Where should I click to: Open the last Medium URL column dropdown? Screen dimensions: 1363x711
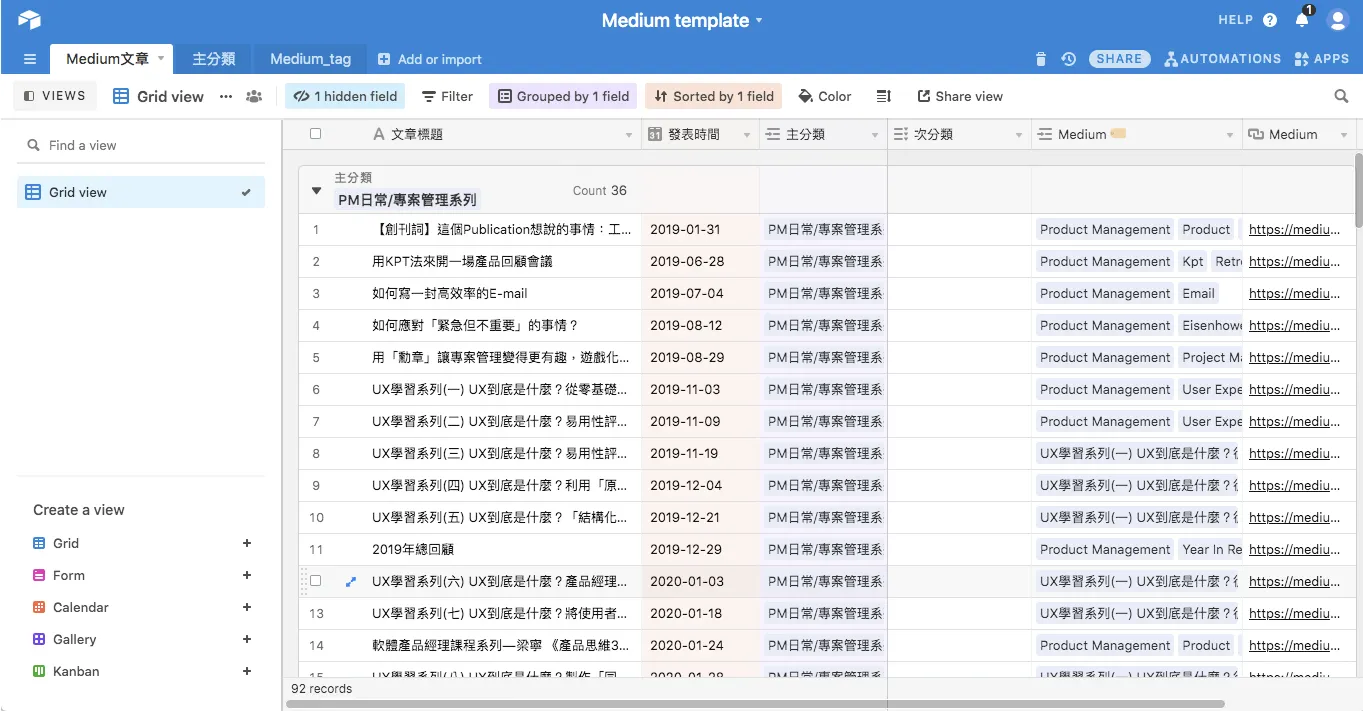(1346, 135)
